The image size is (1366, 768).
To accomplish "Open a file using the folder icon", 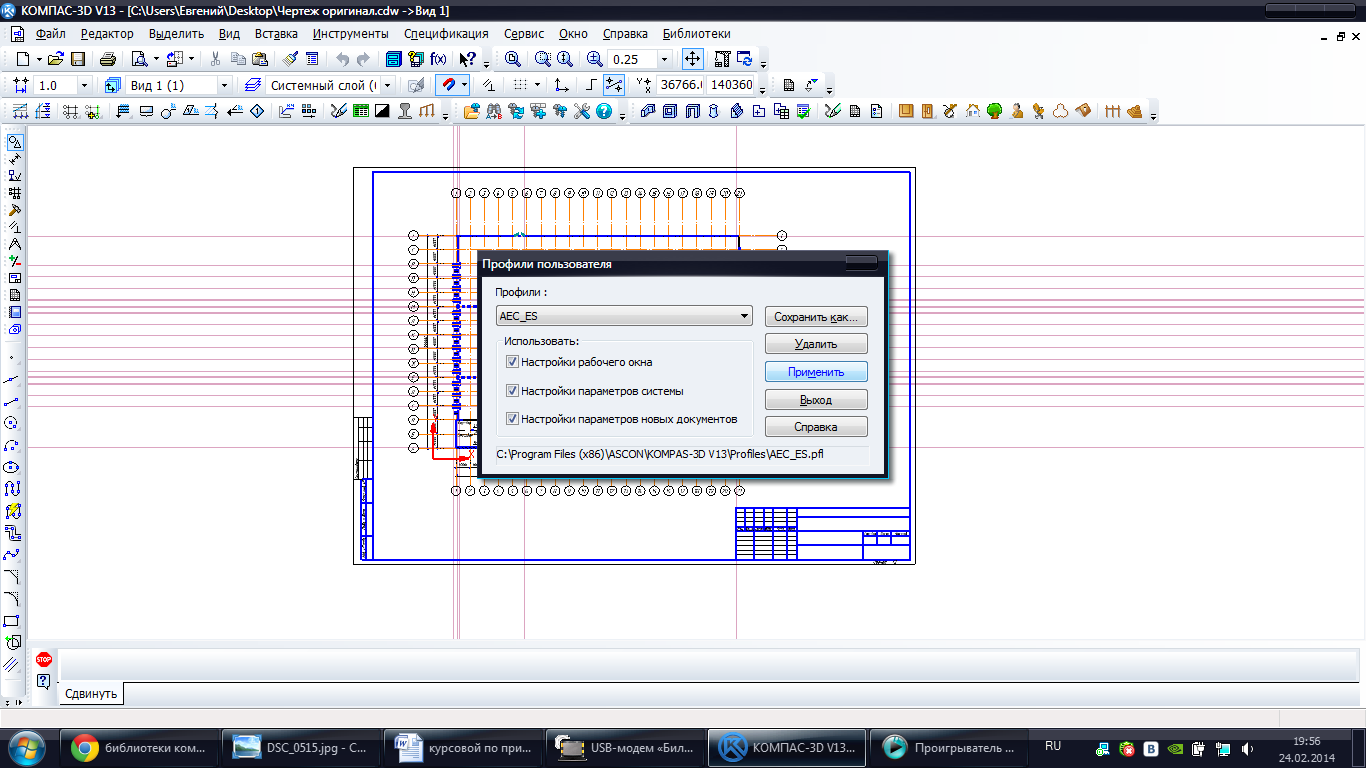I will tap(56, 59).
